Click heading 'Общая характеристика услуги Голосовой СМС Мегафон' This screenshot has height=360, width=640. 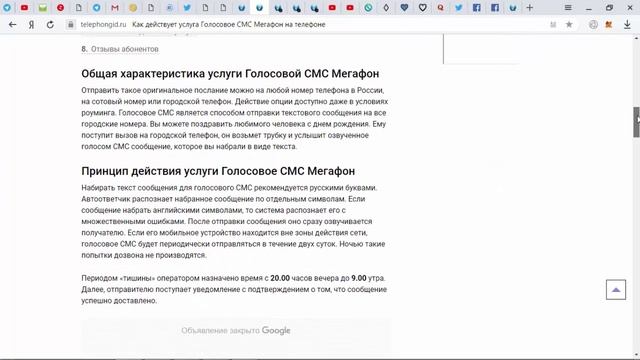pos(230,74)
